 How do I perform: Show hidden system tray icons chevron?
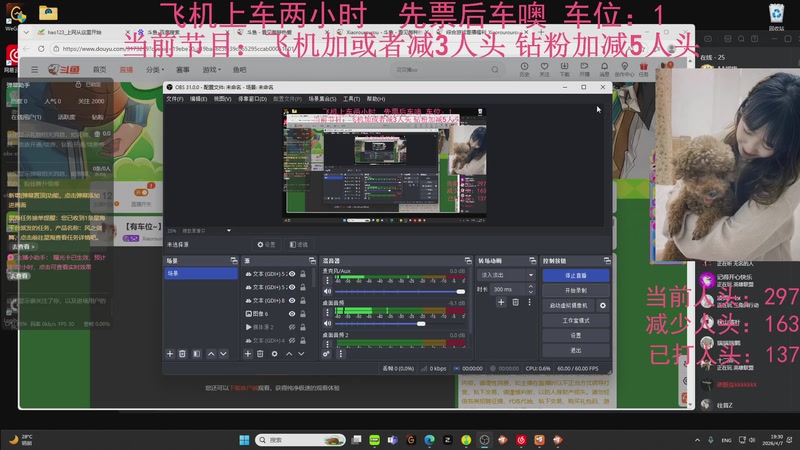(x=697, y=440)
